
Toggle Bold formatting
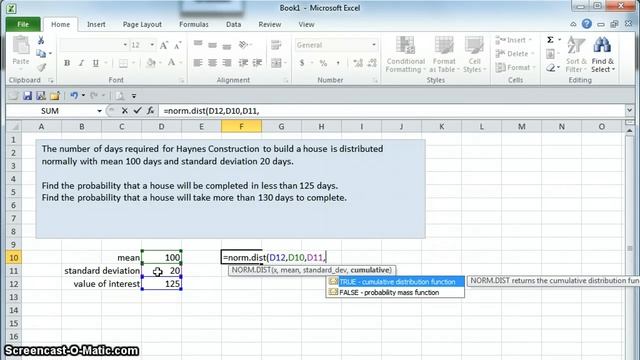coord(67,63)
